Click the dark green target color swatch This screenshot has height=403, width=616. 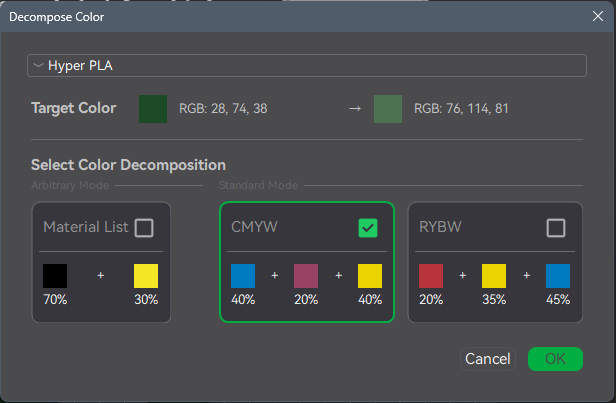[x=153, y=109]
